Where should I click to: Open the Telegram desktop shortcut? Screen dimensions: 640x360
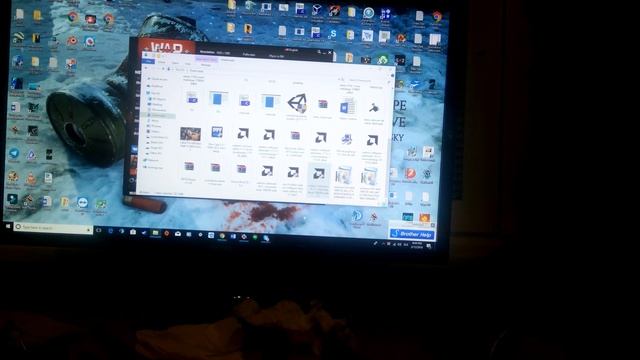click(14, 153)
